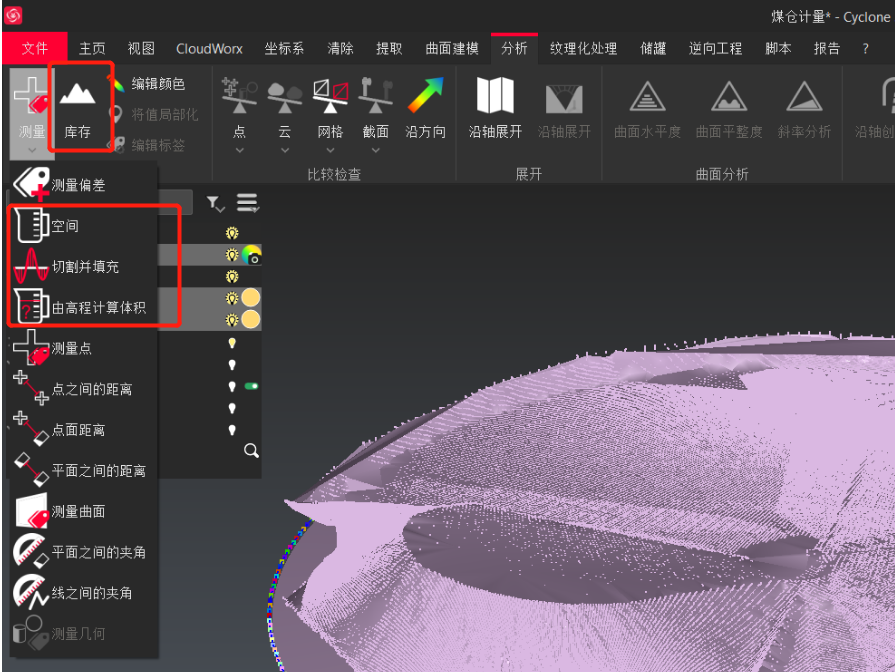
Task: Click the 斜率分析 slope analysis icon
Action: (x=804, y=96)
